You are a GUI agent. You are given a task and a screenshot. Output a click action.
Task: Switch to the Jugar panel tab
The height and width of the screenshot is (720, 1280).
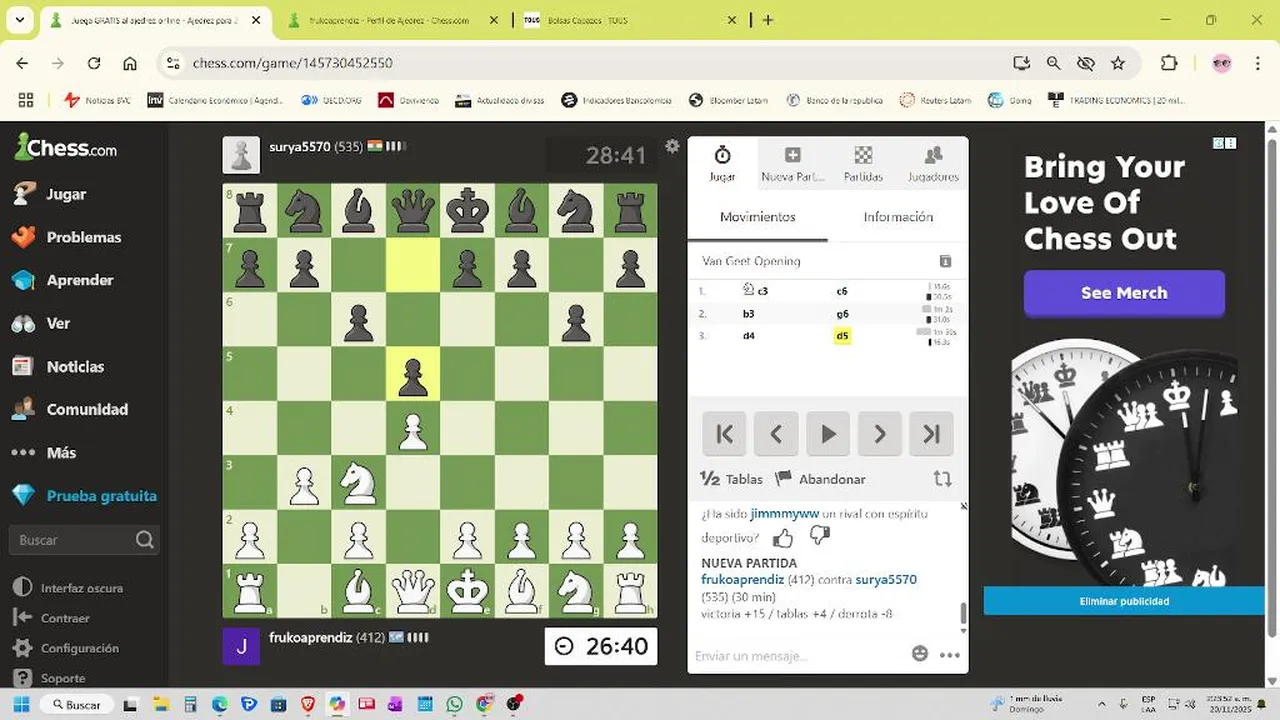722,164
